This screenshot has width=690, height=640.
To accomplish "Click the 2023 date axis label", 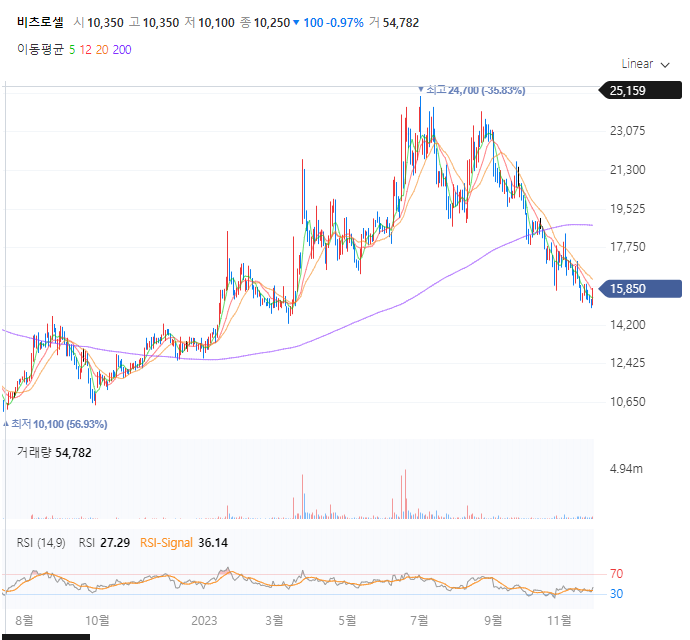I will click(204, 620).
